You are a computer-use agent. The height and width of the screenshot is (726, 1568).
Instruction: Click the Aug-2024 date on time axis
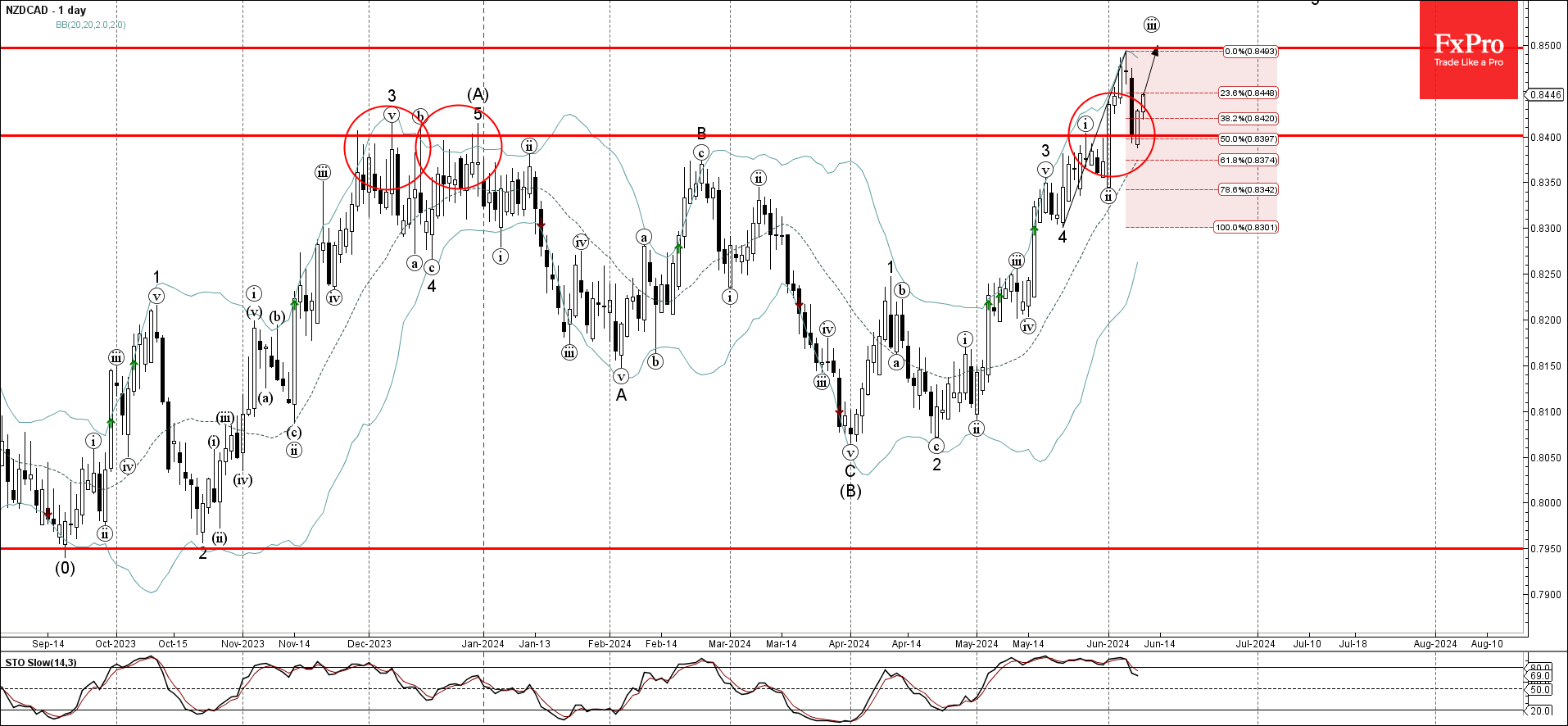tap(1435, 644)
